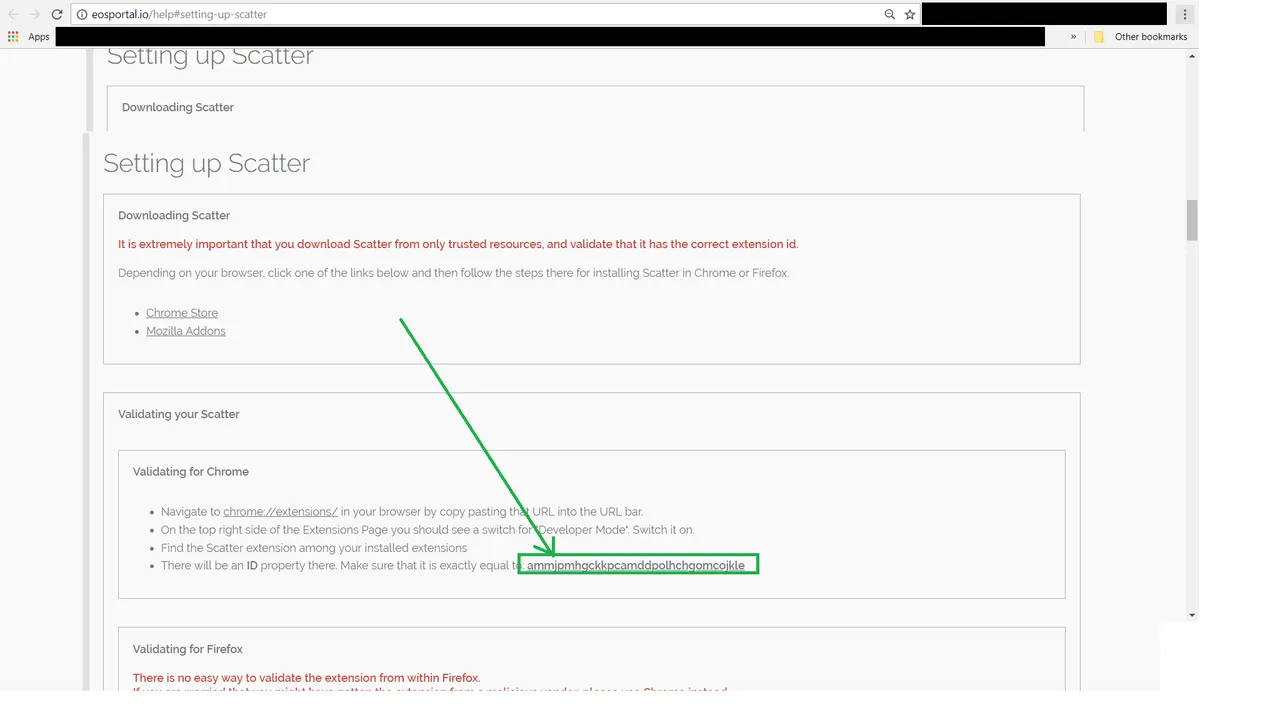Click the red trusted resources warning text

(x=458, y=244)
